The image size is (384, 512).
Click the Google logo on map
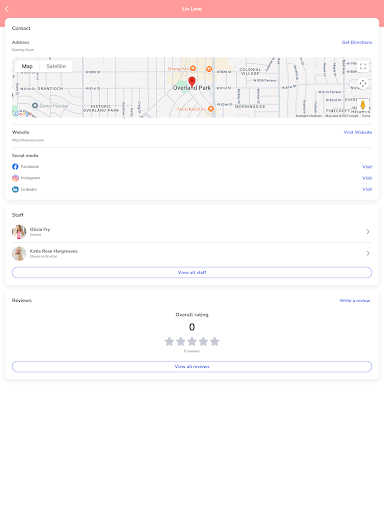(x=23, y=114)
